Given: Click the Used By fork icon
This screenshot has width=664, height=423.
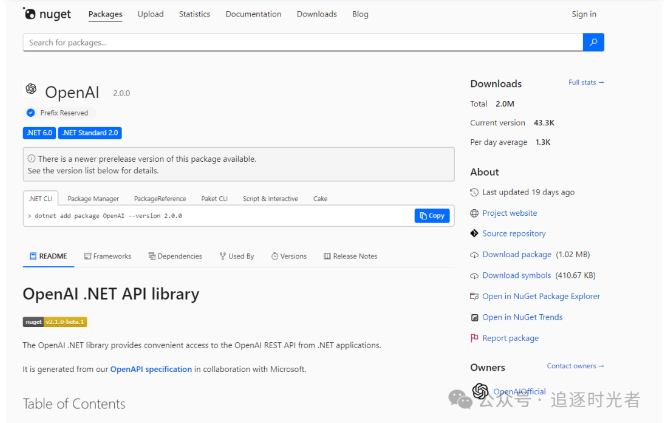Looking at the screenshot, I should point(223,256).
